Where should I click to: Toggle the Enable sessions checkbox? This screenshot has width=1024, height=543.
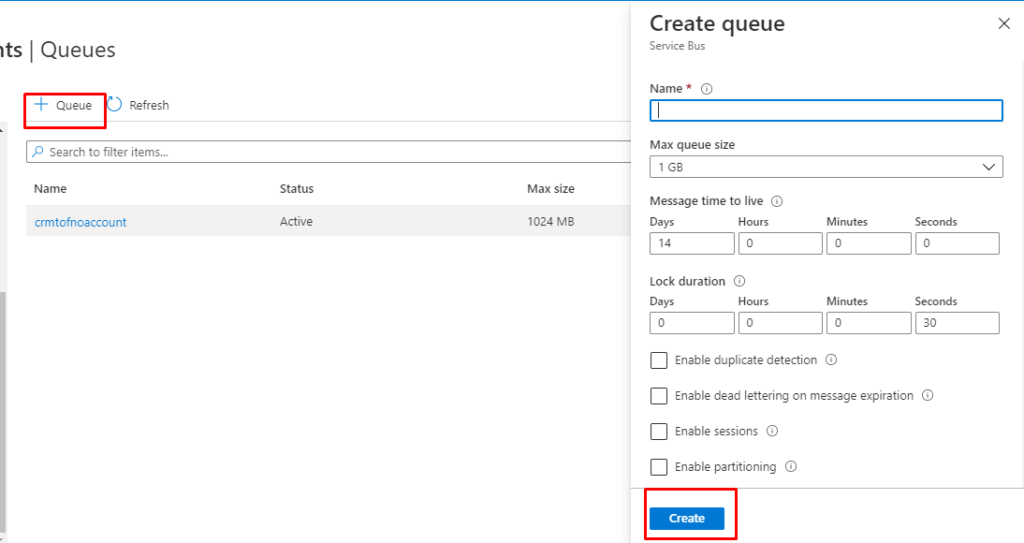(x=659, y=431)
